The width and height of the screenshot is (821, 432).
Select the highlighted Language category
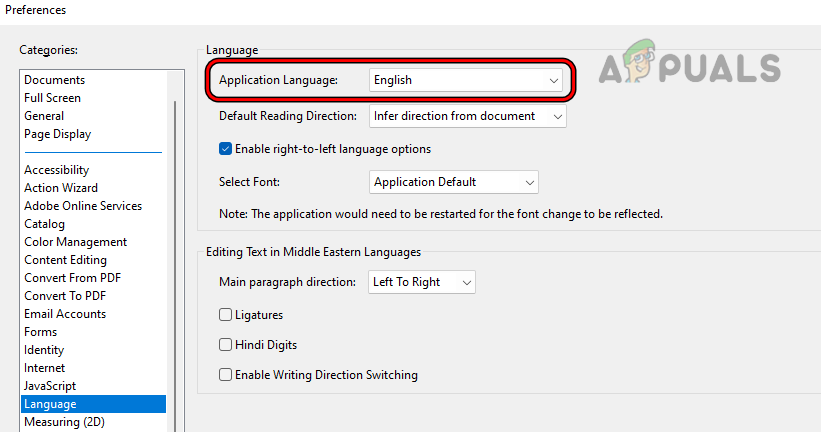(93, 404)
